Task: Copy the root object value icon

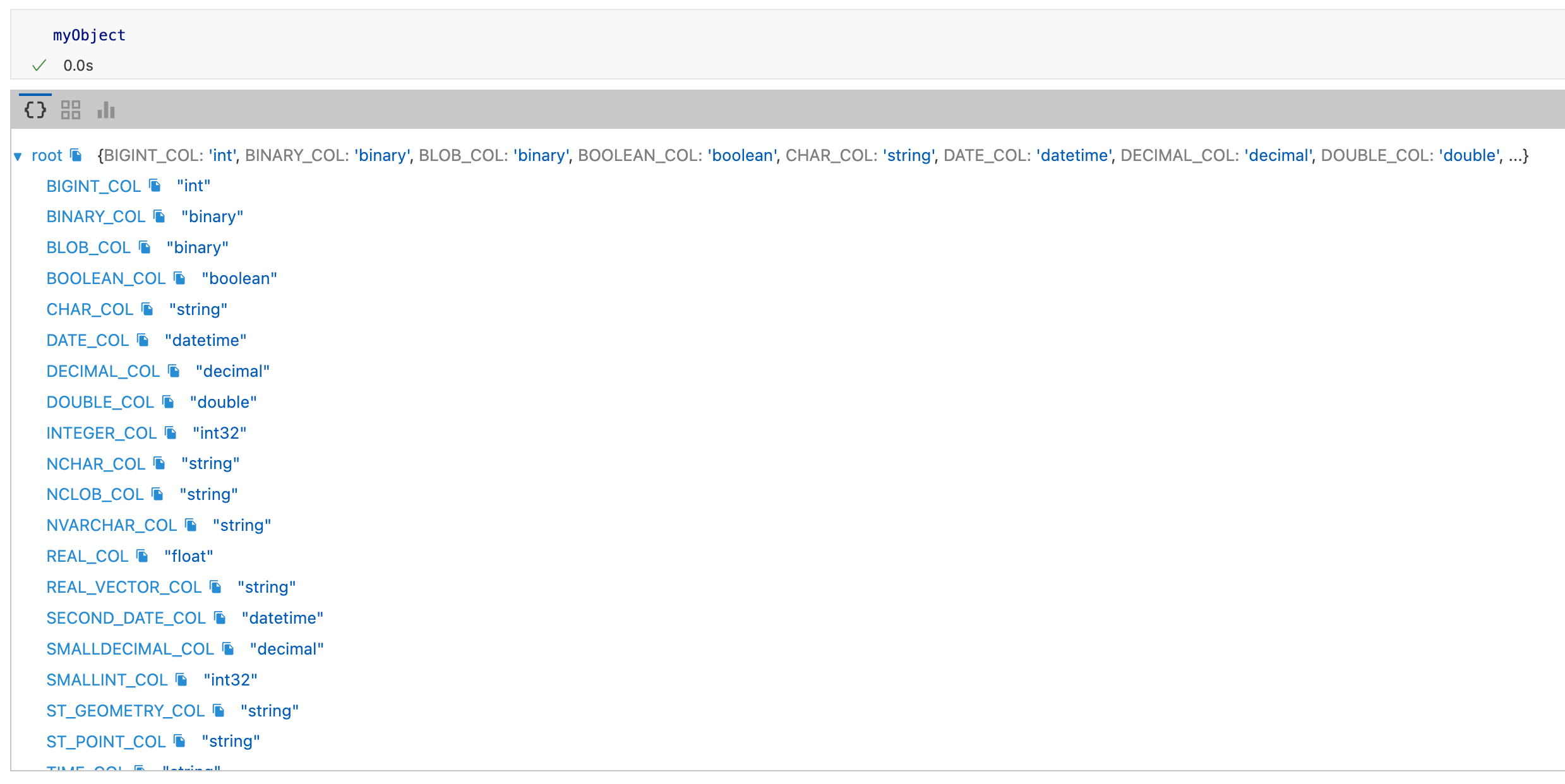Action: click(76, 155)
